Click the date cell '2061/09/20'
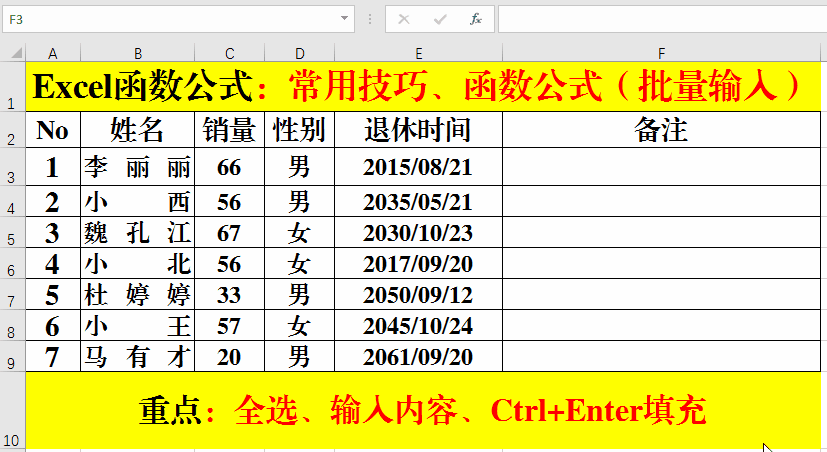Image resolution: width=827 pixels, height=452 pixels. 419,356
